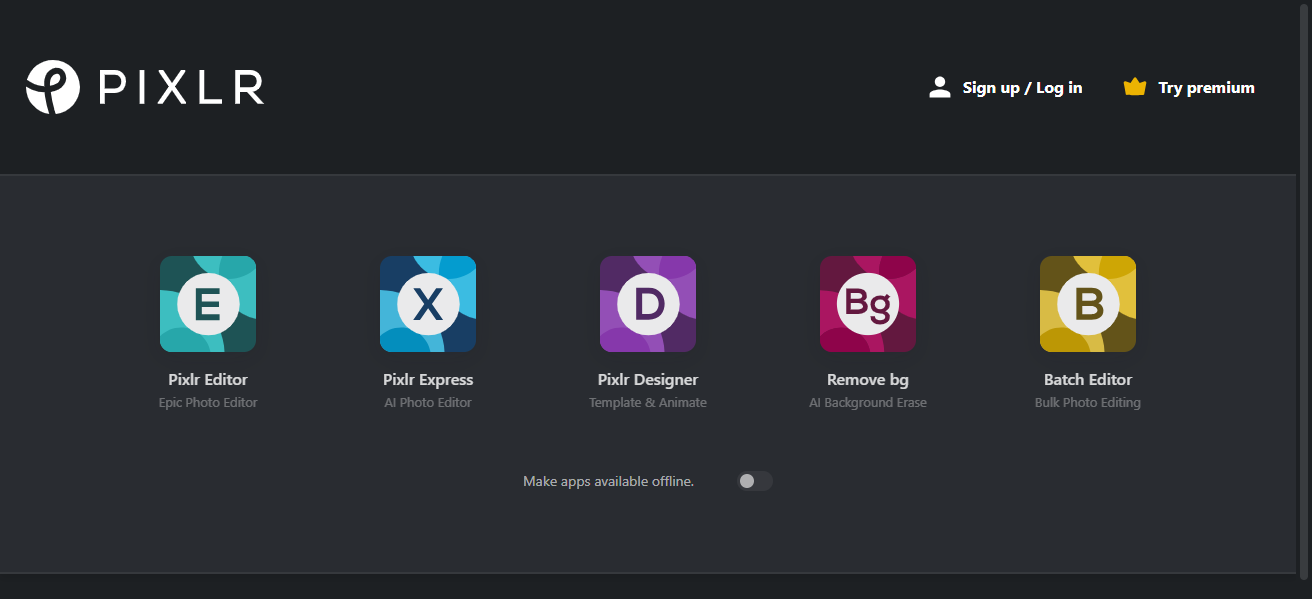Click the AI Background Erase subtitle
Image resolution: width=1312 pixels, height=599 pixels.
tap(868, 403)
